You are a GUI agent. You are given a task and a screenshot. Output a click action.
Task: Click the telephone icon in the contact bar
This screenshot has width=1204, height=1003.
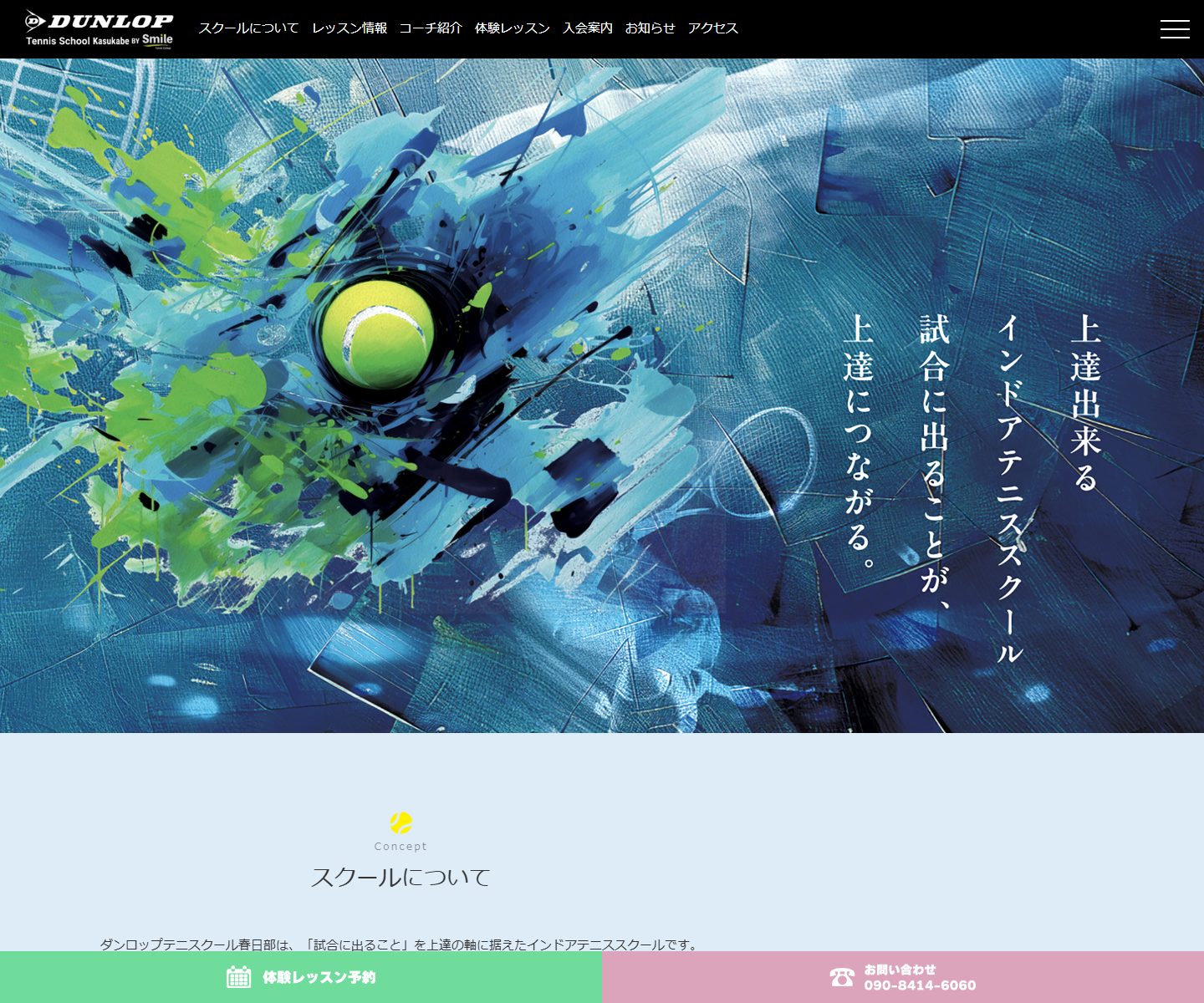842,976
